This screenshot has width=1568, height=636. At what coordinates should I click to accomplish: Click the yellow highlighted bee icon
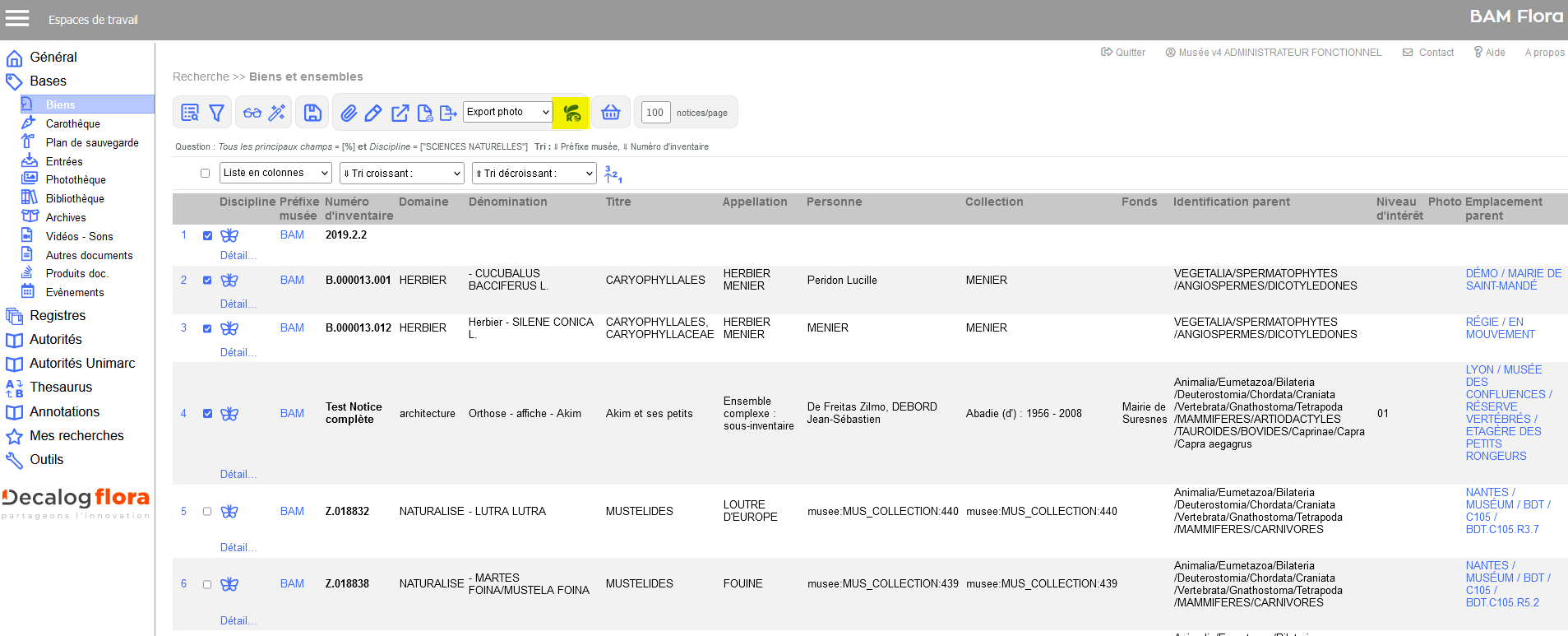[571, 113]
